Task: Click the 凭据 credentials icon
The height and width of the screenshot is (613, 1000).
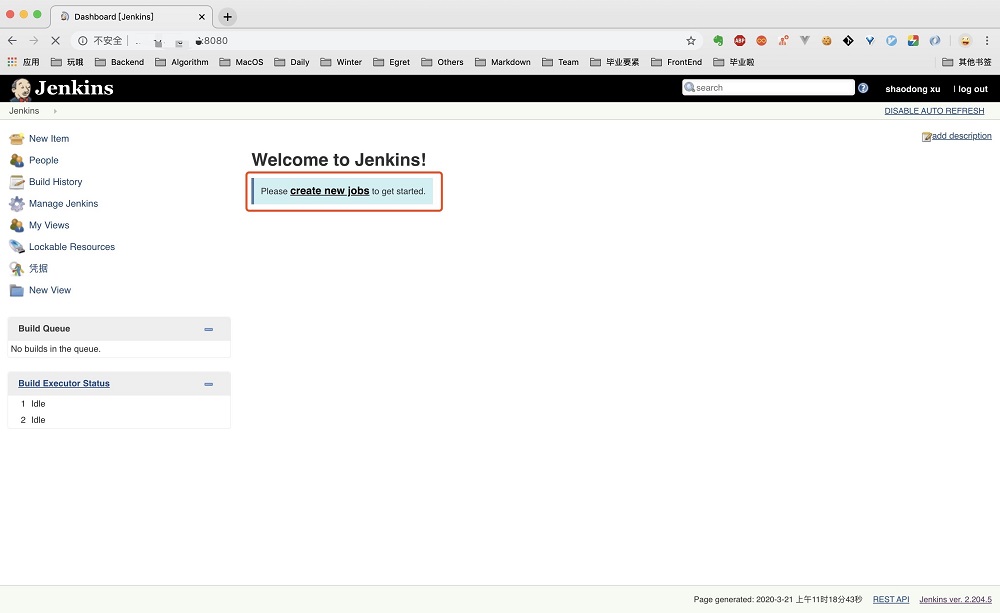Action: (x=17, y=269)
